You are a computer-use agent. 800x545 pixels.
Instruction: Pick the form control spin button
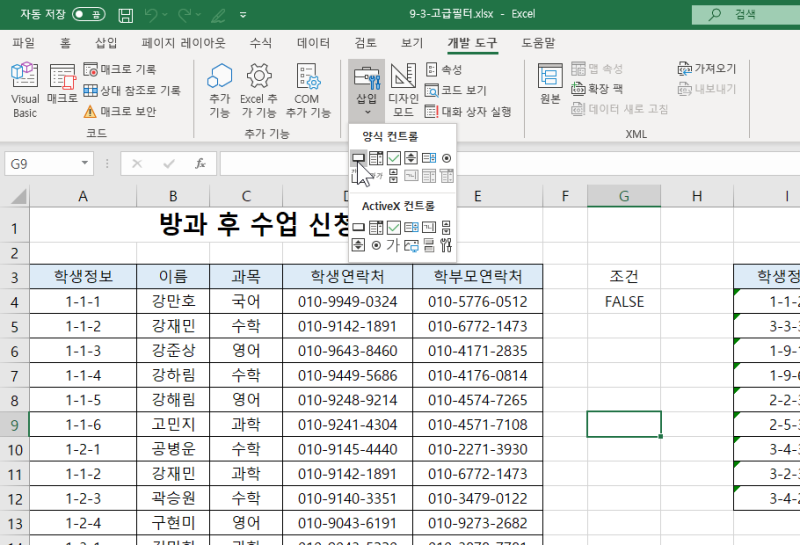(411, 158)
